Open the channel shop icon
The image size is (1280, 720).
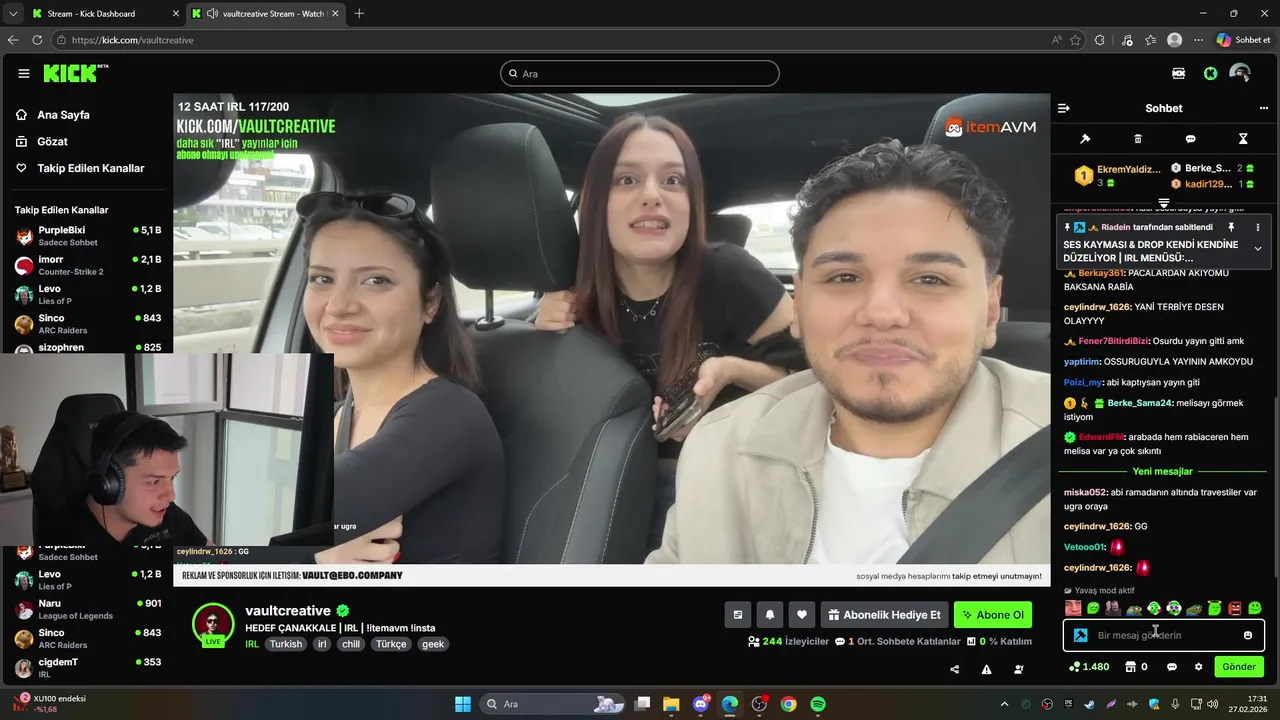(x=1130, y=667)
